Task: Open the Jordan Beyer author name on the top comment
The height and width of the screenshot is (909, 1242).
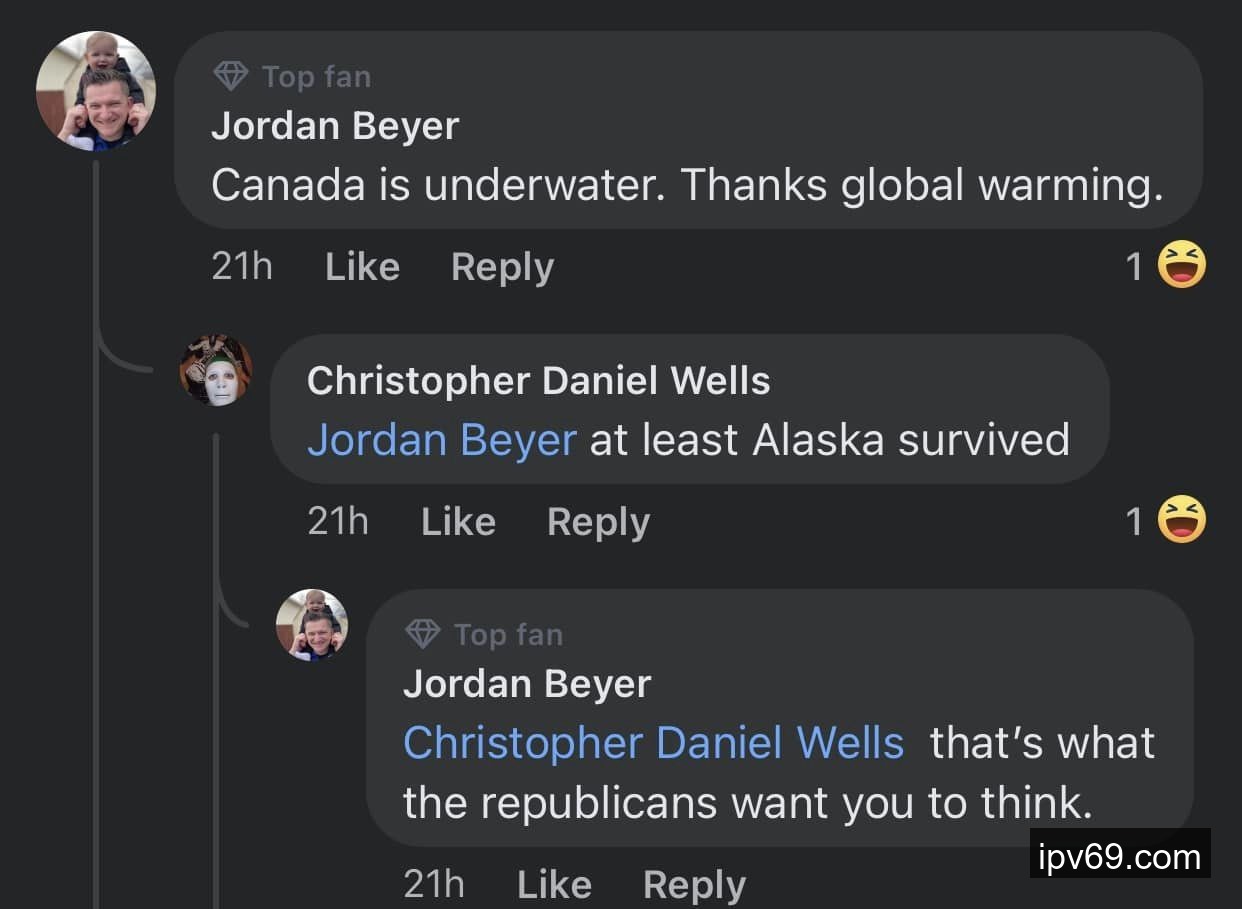Action: coord(335,126)
